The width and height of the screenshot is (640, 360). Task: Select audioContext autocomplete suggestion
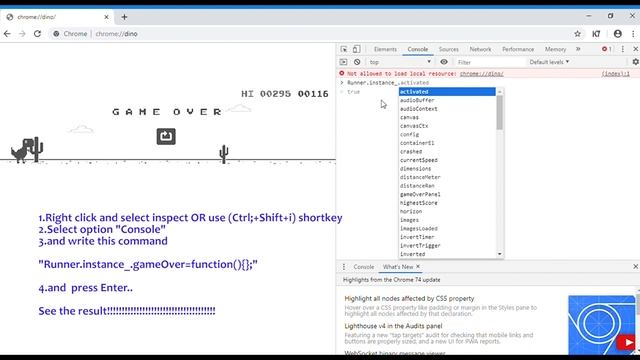(447, 109)
